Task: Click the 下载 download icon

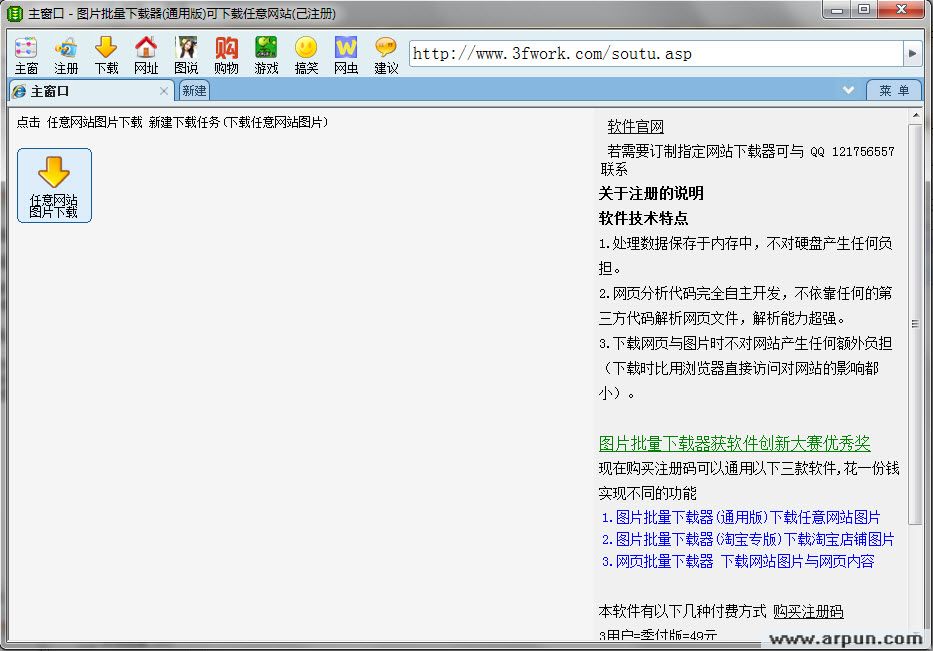Action: (x=106, y=52)
